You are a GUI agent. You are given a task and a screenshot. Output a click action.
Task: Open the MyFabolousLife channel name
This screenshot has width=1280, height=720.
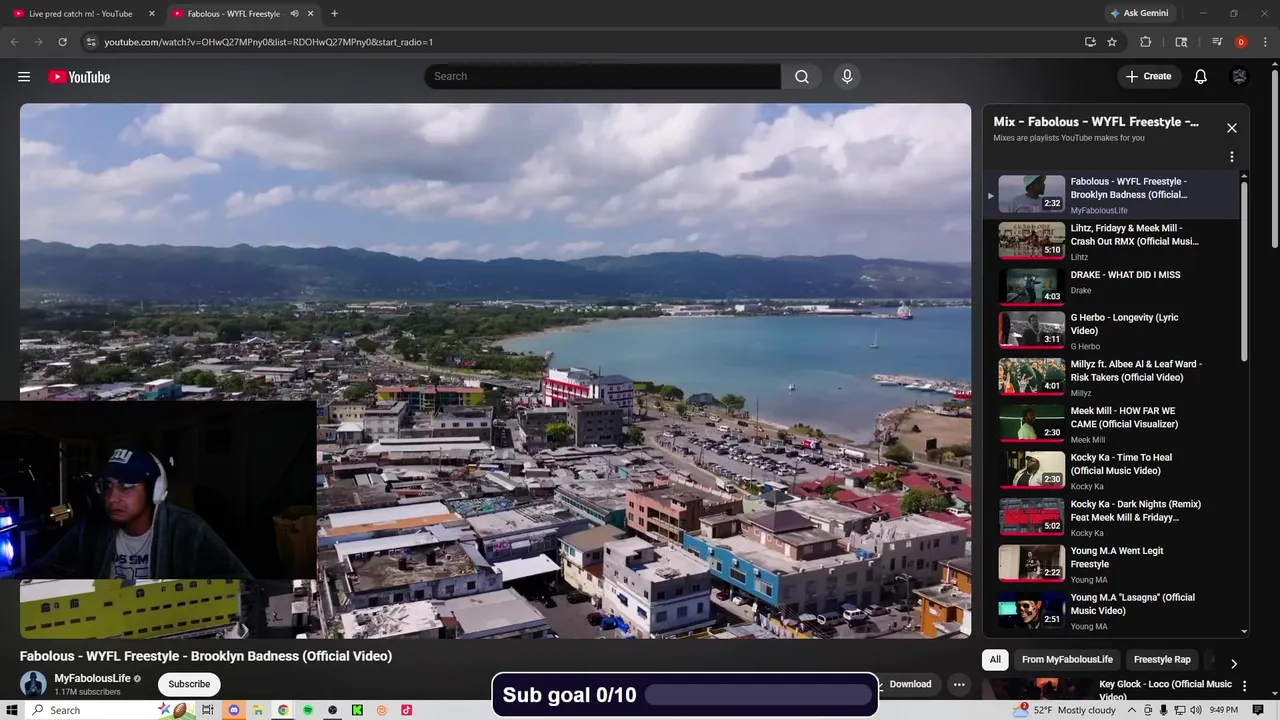tap(92, 678)
